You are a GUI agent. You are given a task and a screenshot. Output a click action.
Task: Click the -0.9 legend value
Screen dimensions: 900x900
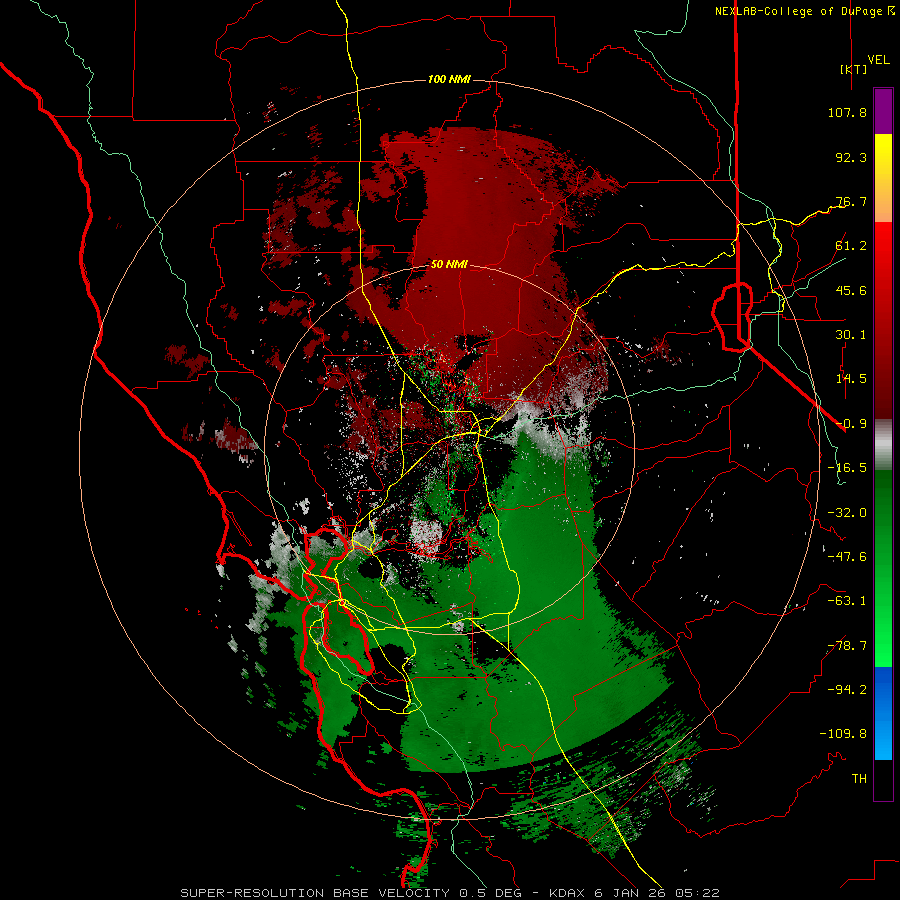click(x=851, y=424)
